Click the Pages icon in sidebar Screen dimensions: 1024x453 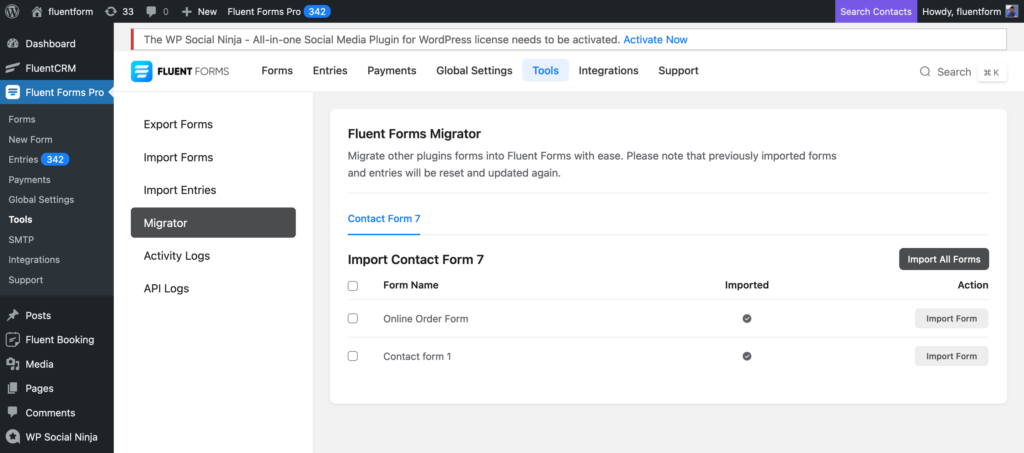tap(12, 388)
